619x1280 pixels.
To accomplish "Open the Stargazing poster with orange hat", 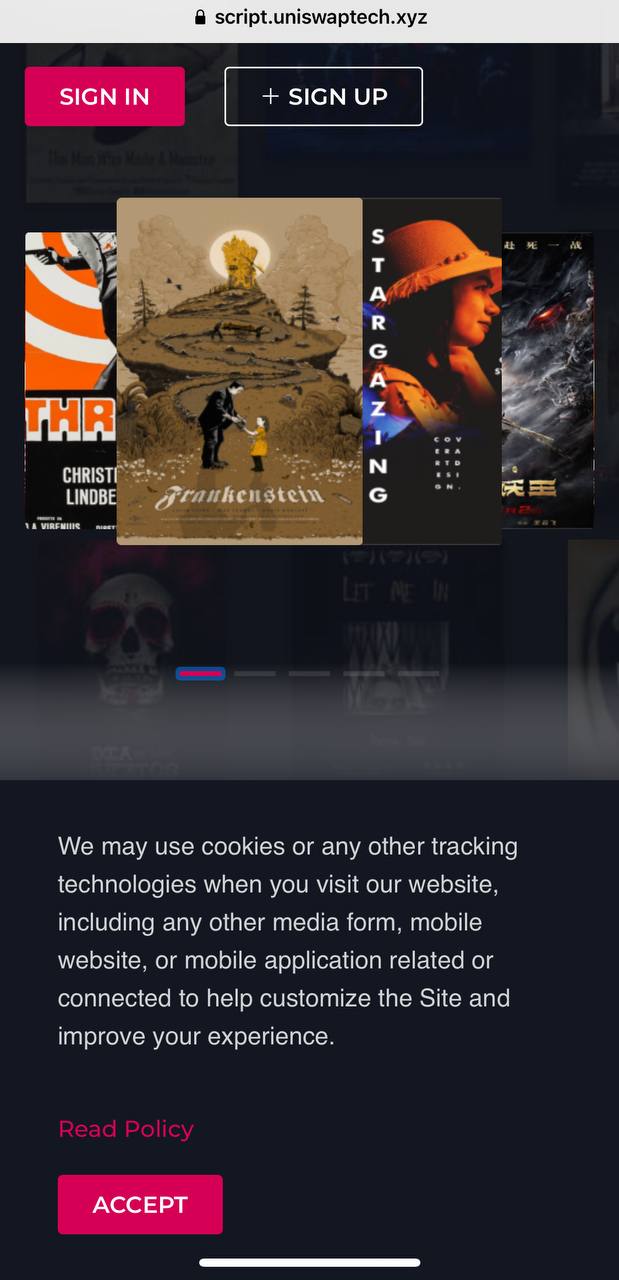I will [x=432, y=371].
